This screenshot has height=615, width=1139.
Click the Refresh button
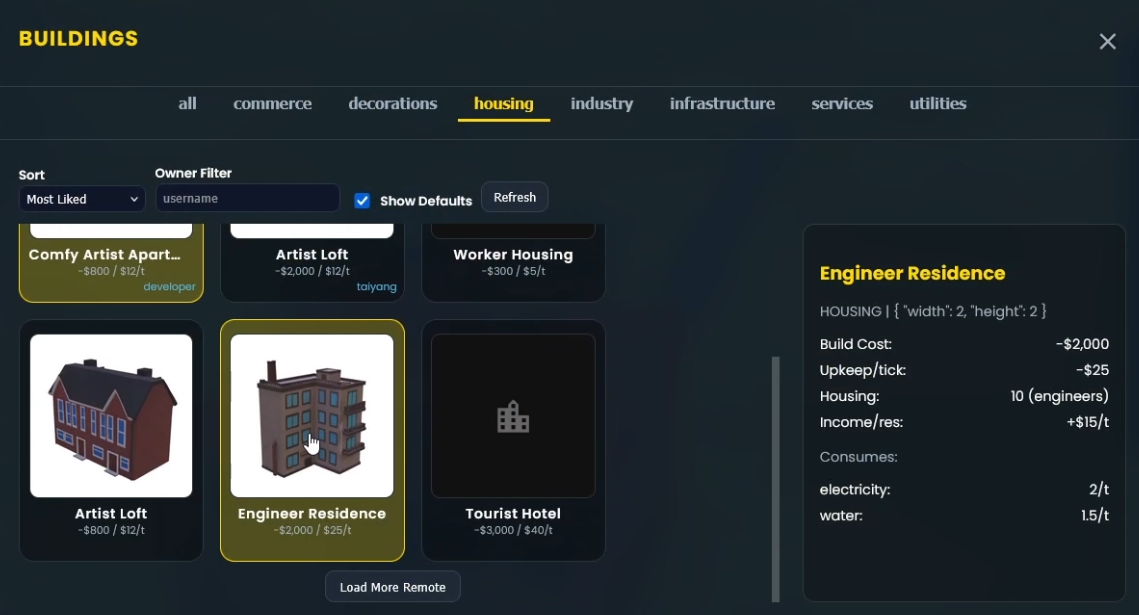(x=514, y=197)
